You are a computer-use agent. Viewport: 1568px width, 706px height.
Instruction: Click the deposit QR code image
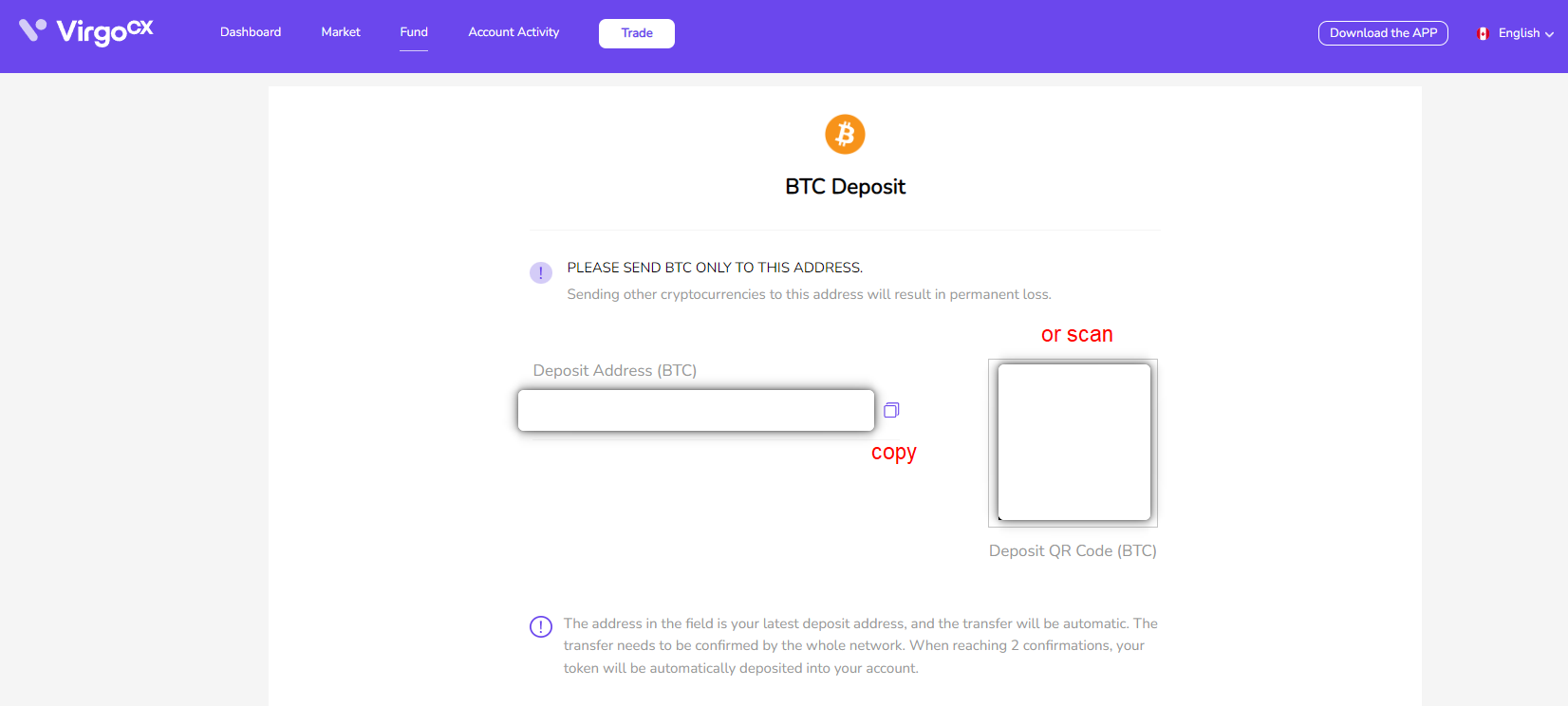coord(1073,442)
